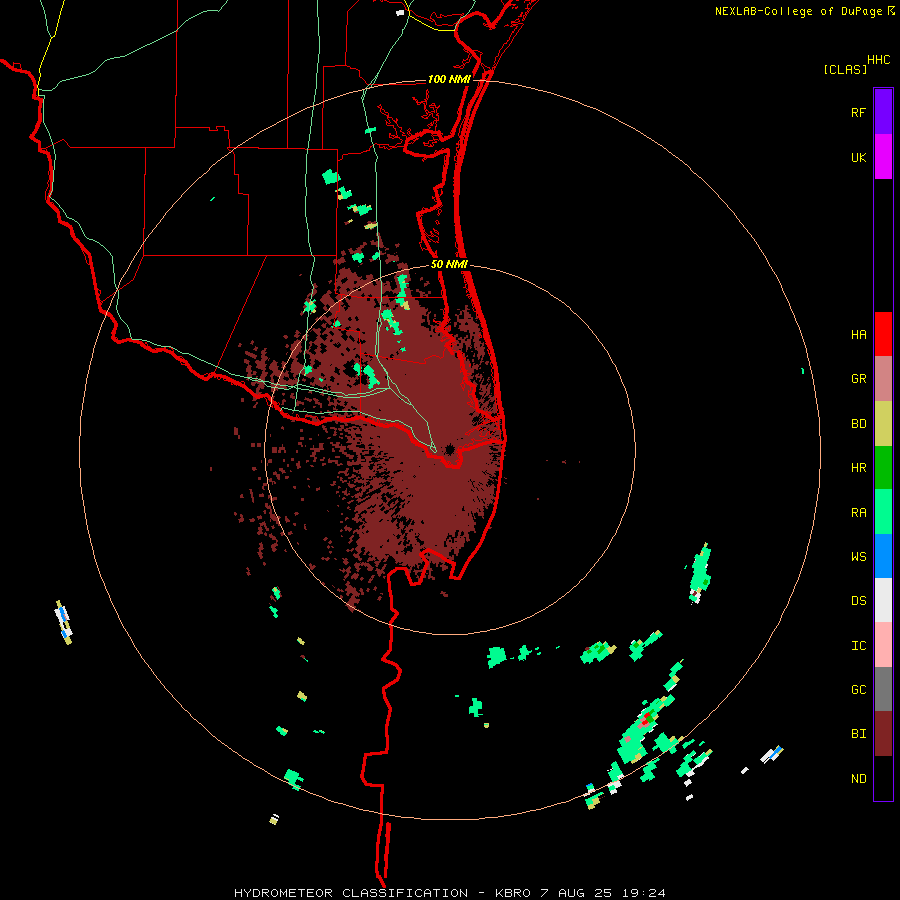Click the "GC" legend label

coord(858,690)
